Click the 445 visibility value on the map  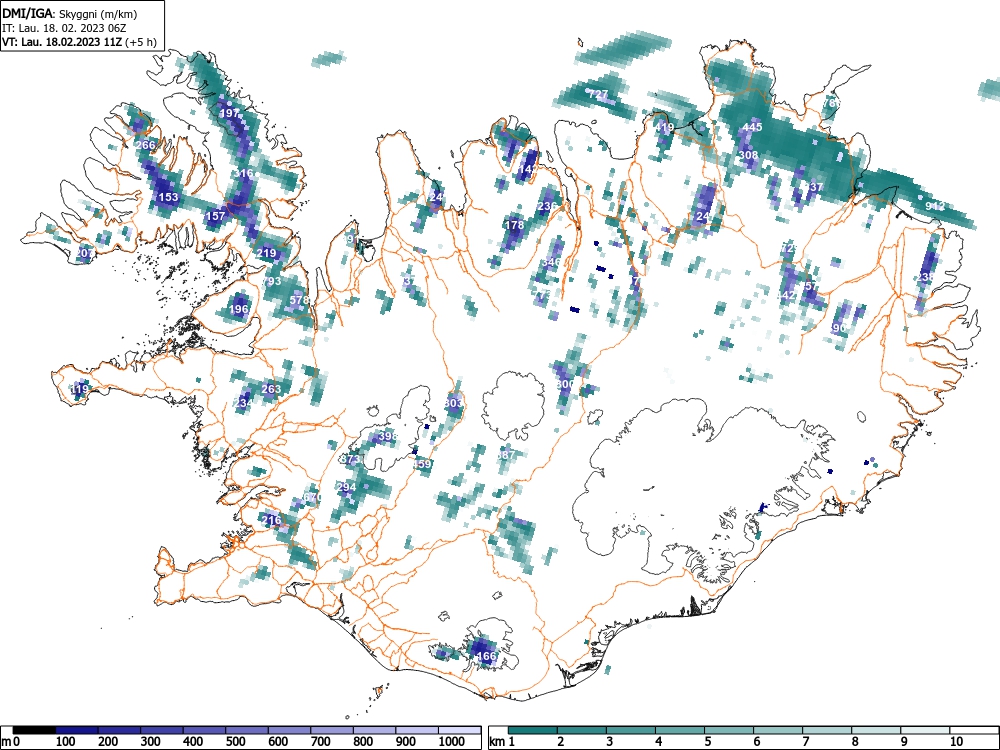[753, 128]
